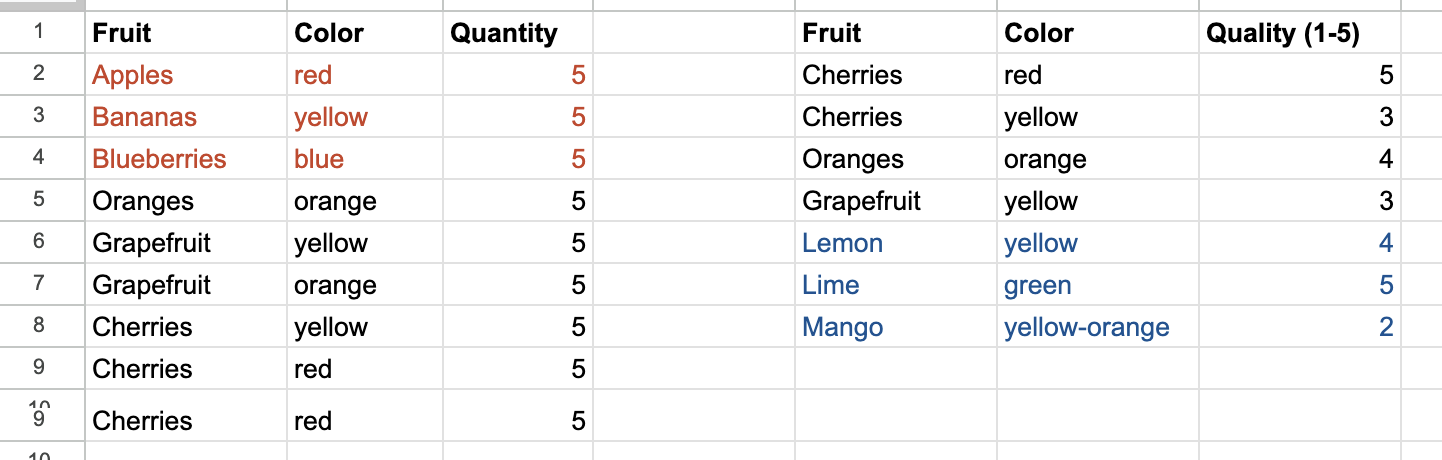Click the Color header above Lemon's column
Viewport: 1442px width, 460px height.
tap(1039, 33)
